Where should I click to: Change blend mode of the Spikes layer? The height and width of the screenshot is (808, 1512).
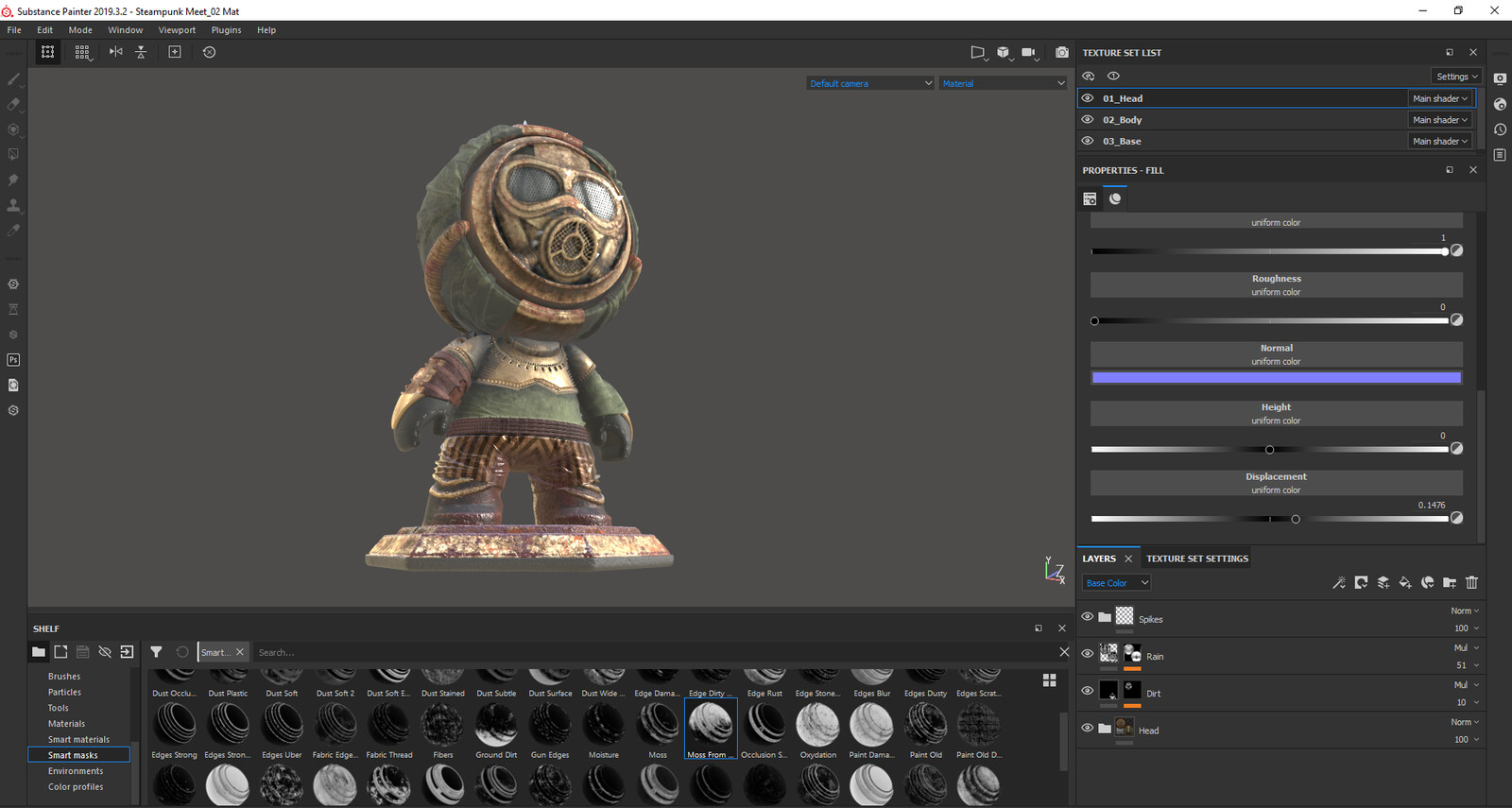(1465, 611)
